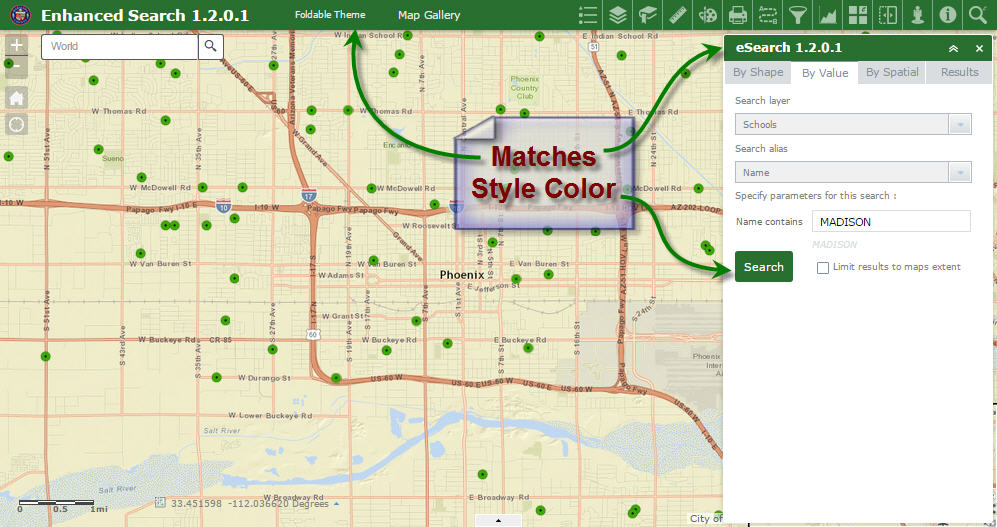Collapse the eSearch panel with double chevron

[x=953, y=48]
